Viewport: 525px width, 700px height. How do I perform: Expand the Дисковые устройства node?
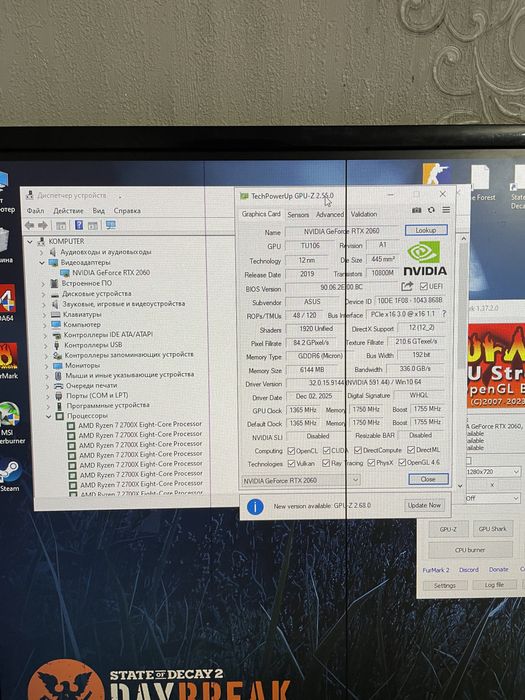(x=44, y=294)
